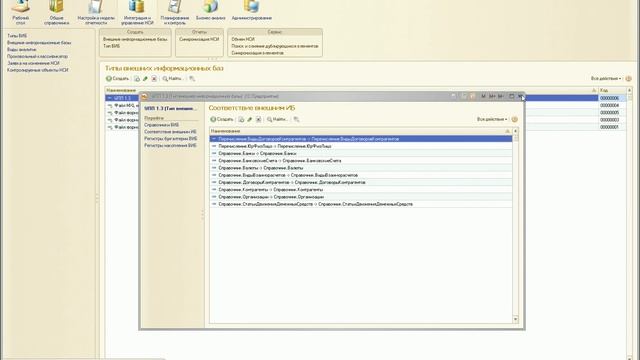The width and height of the screenshot is (640, 360).
Task: Click cancel search icon in Типы внешних информационных баз toolbar
Action: click(x=192, y=78)
